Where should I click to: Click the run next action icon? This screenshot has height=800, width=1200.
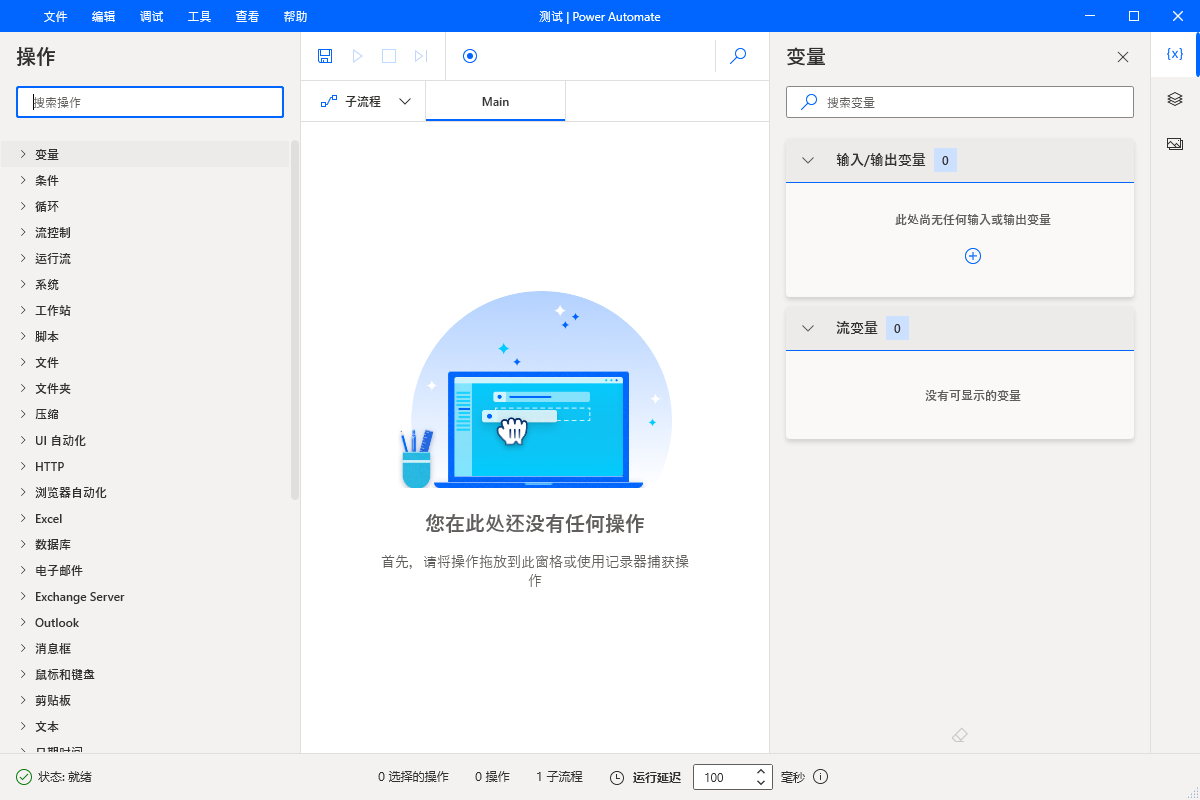click(x=421, y=55)
